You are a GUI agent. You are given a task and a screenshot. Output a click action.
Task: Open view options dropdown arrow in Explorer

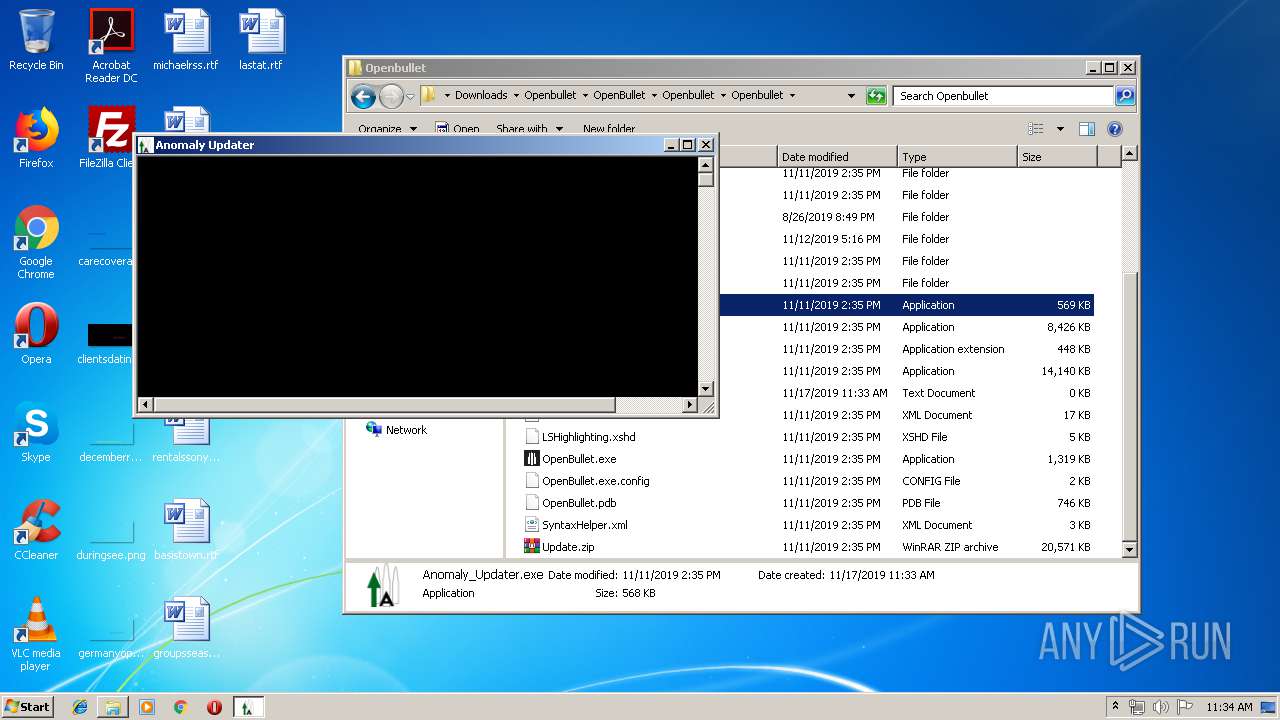click(1060, 129)
